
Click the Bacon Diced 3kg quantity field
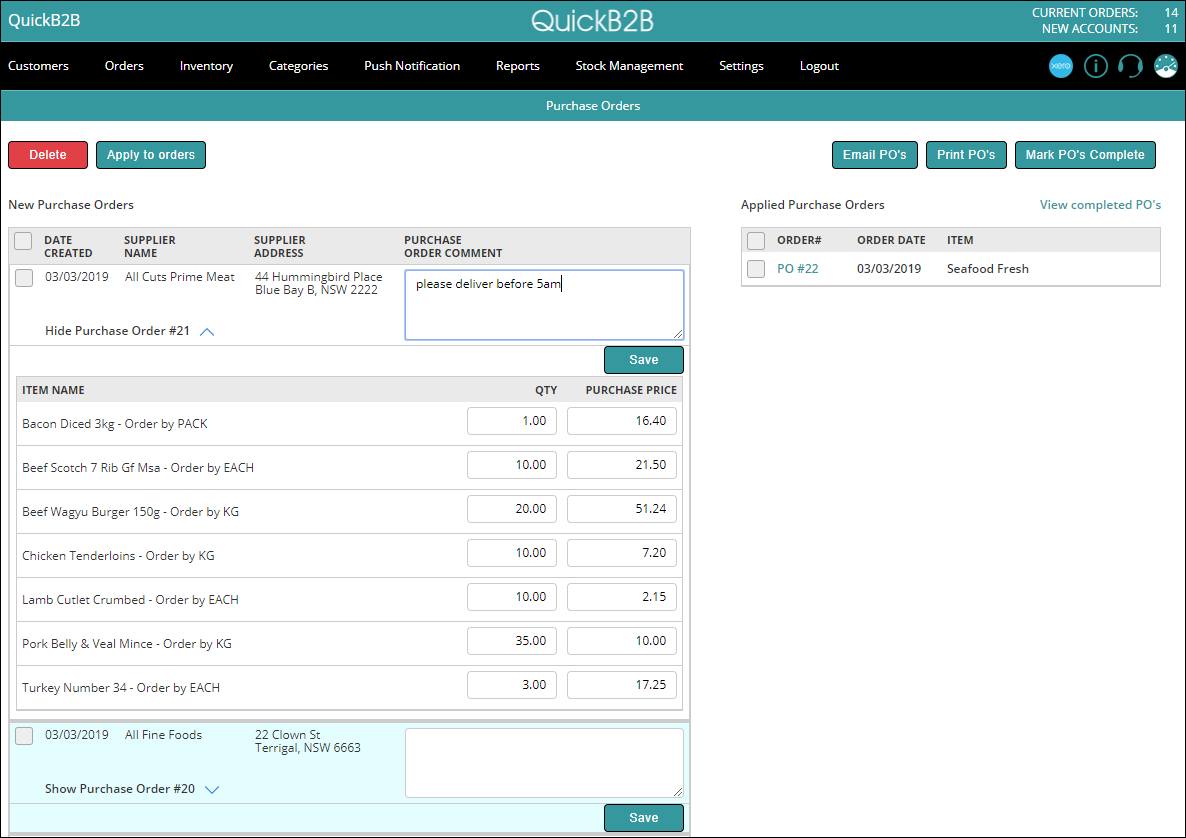[511, 421]
